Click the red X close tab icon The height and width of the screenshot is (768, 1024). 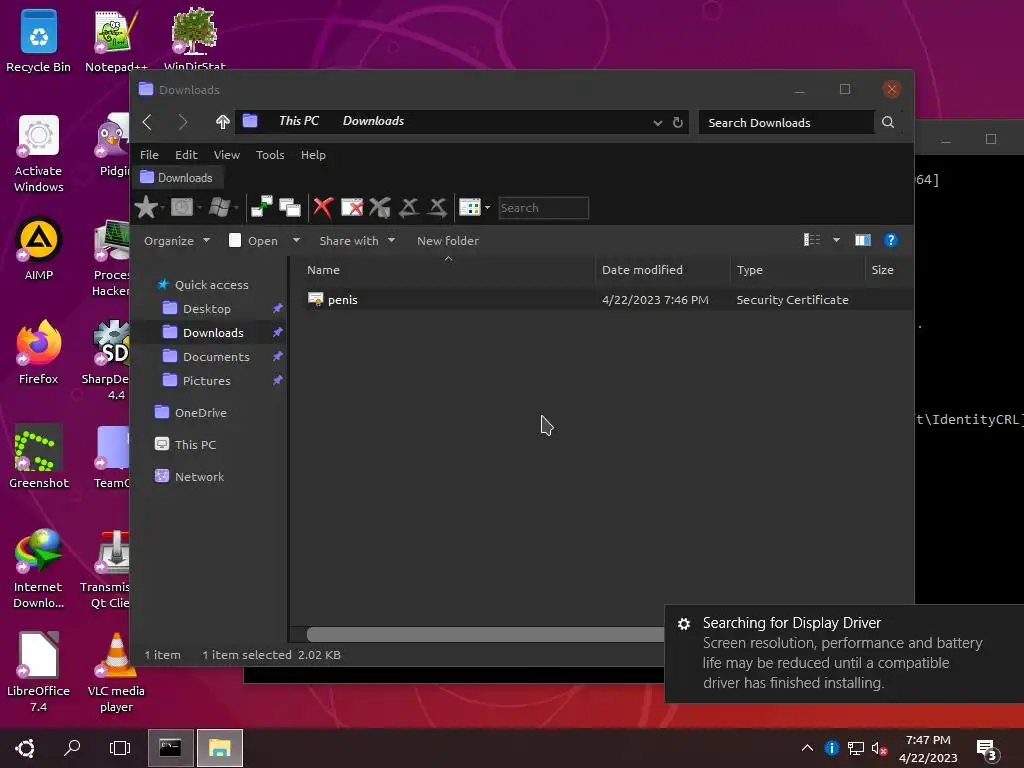(x=323, y=208)
